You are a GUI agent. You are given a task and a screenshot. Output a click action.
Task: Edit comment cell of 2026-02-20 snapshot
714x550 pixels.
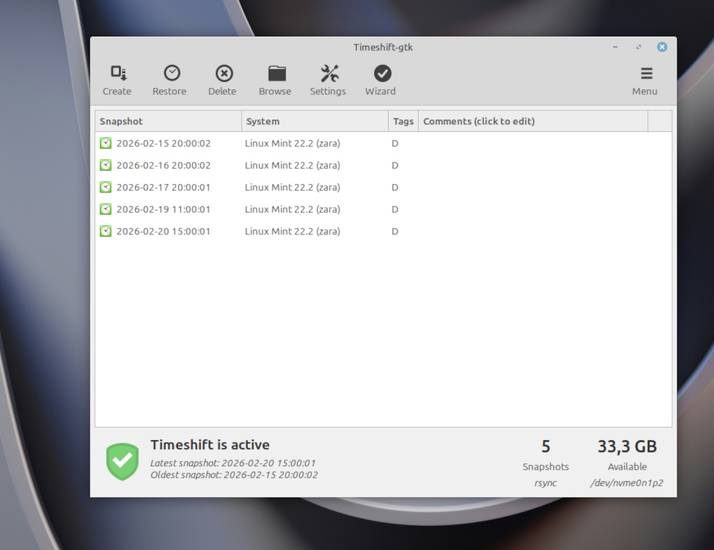(533, 231)
